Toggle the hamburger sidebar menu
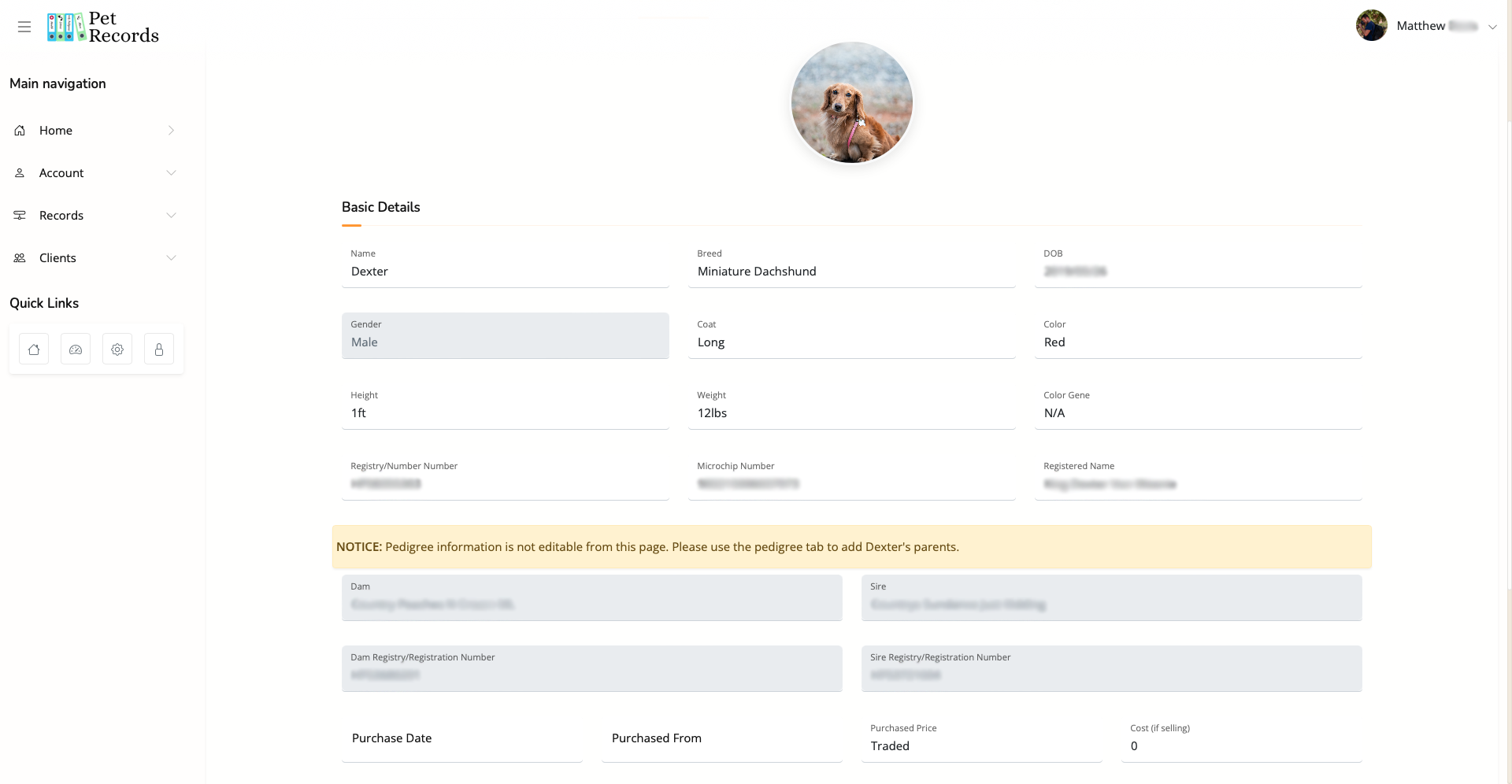The width and height of the screenshot is (1512, 784). [x=24, y=27]
